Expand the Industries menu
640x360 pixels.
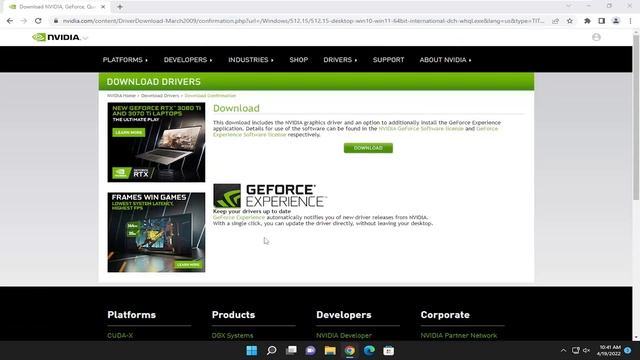[x=251, y=60]
